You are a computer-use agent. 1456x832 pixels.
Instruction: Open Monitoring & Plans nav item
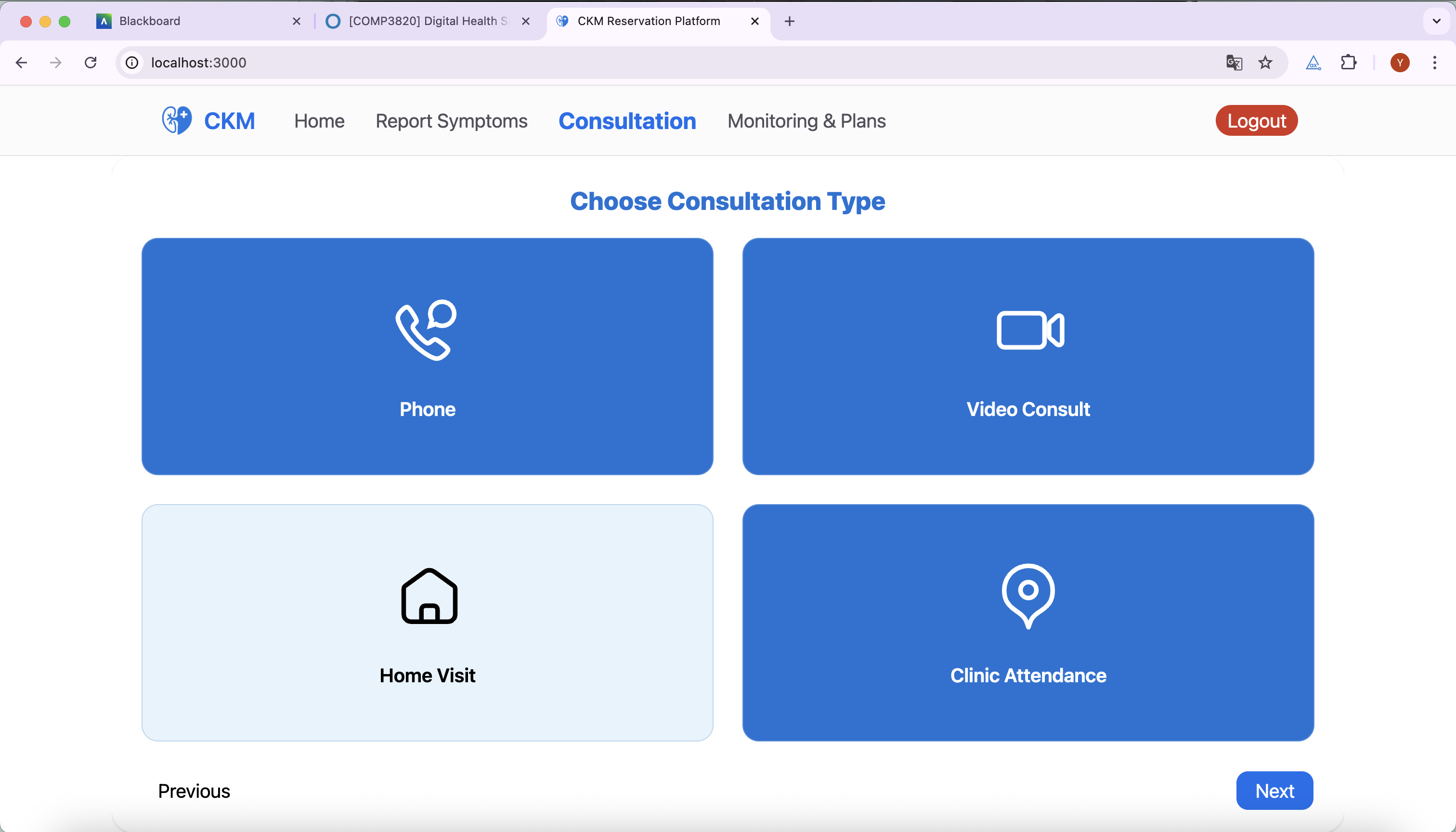tap(806, 121)
